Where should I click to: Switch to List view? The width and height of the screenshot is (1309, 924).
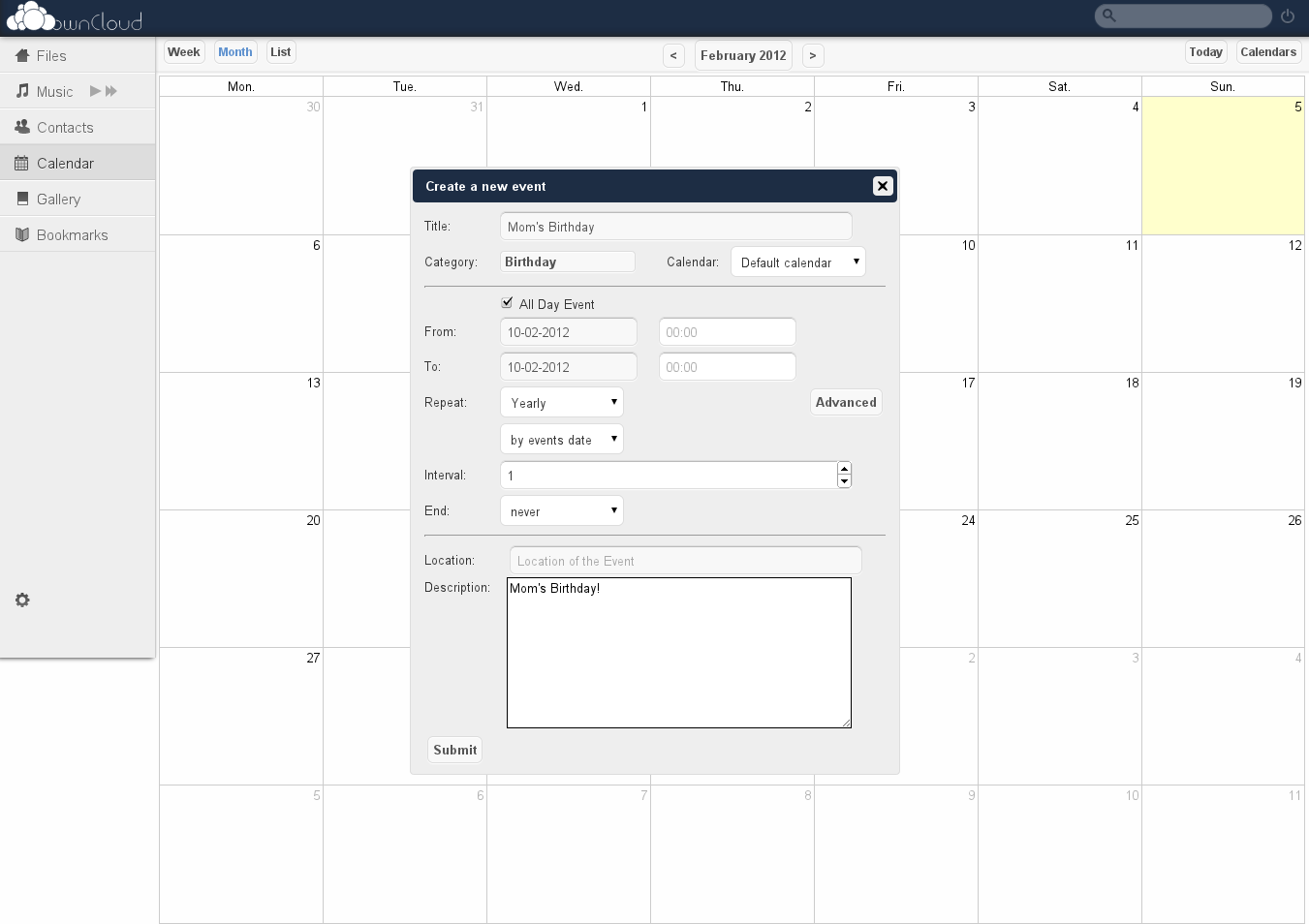[280, 52]
